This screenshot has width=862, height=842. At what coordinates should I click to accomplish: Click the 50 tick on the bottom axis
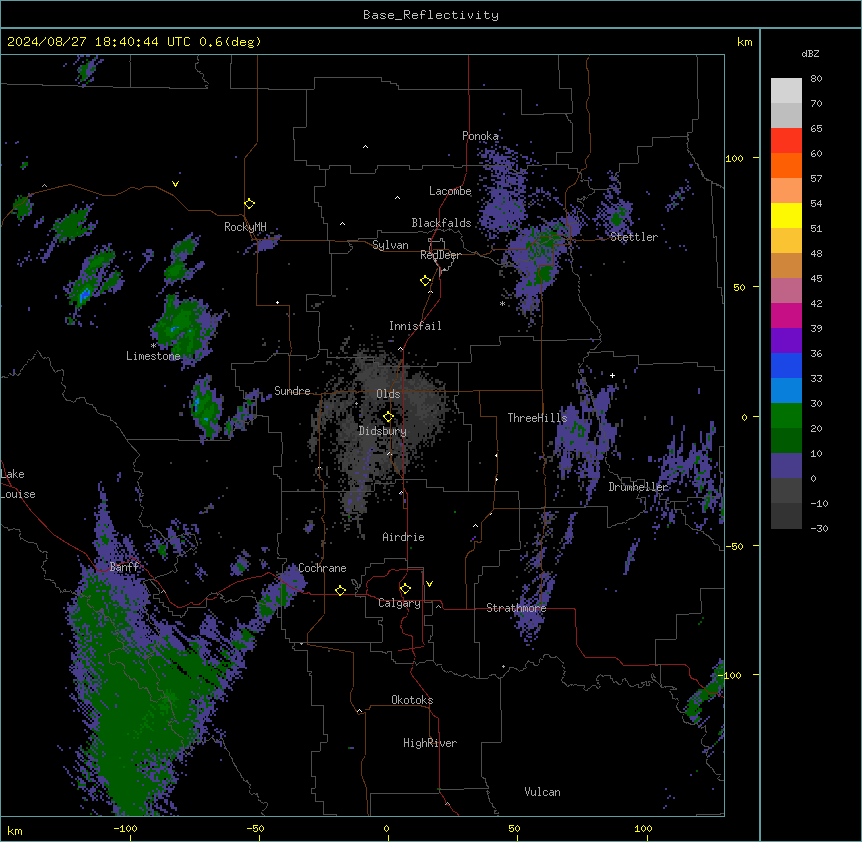point(514,828)
